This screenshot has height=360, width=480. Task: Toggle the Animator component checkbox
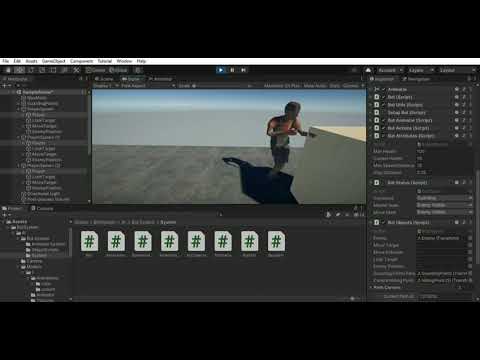[x=384, y=89]
